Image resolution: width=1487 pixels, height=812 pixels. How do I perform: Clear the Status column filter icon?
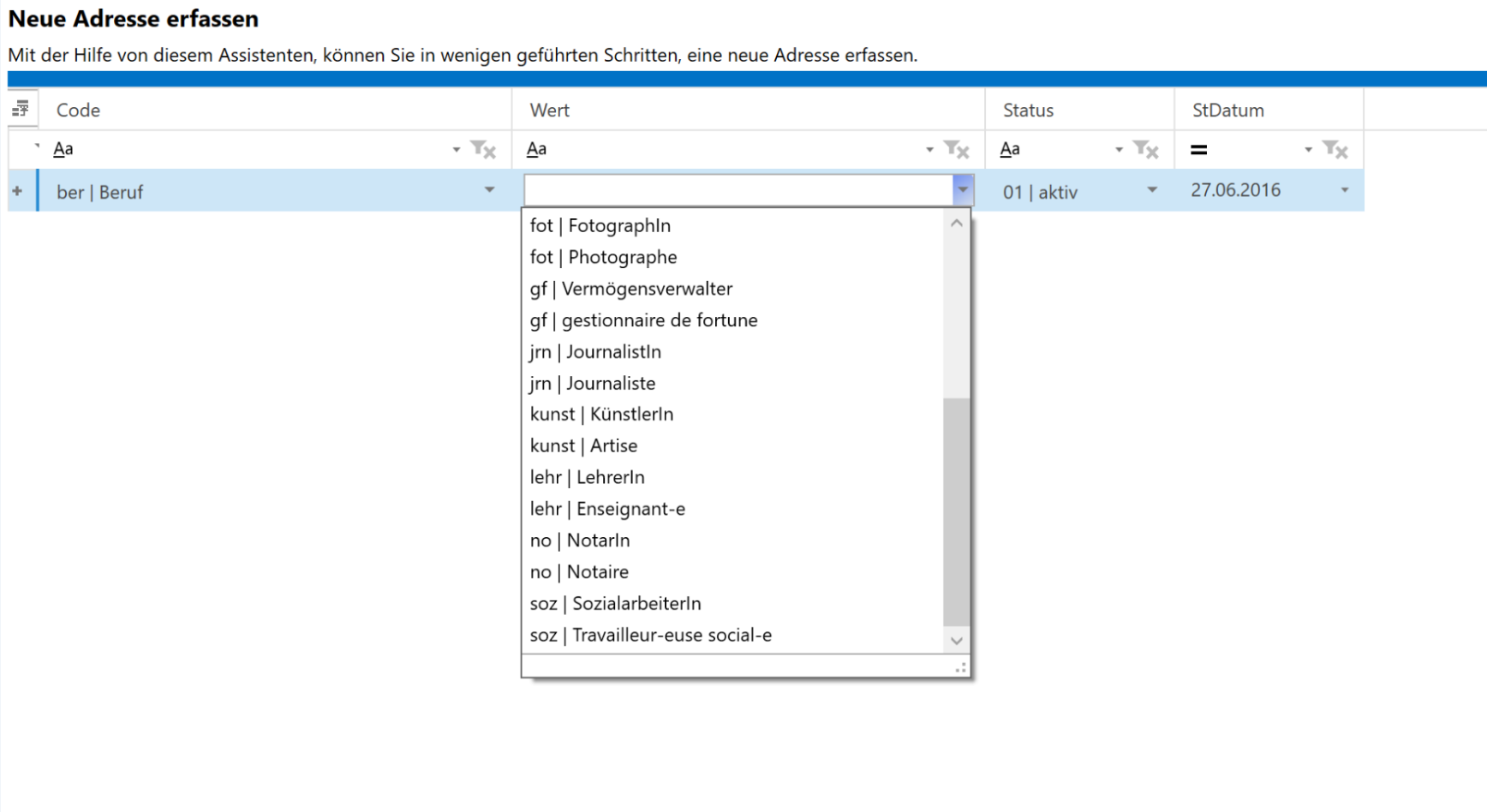coord(1145,150)
